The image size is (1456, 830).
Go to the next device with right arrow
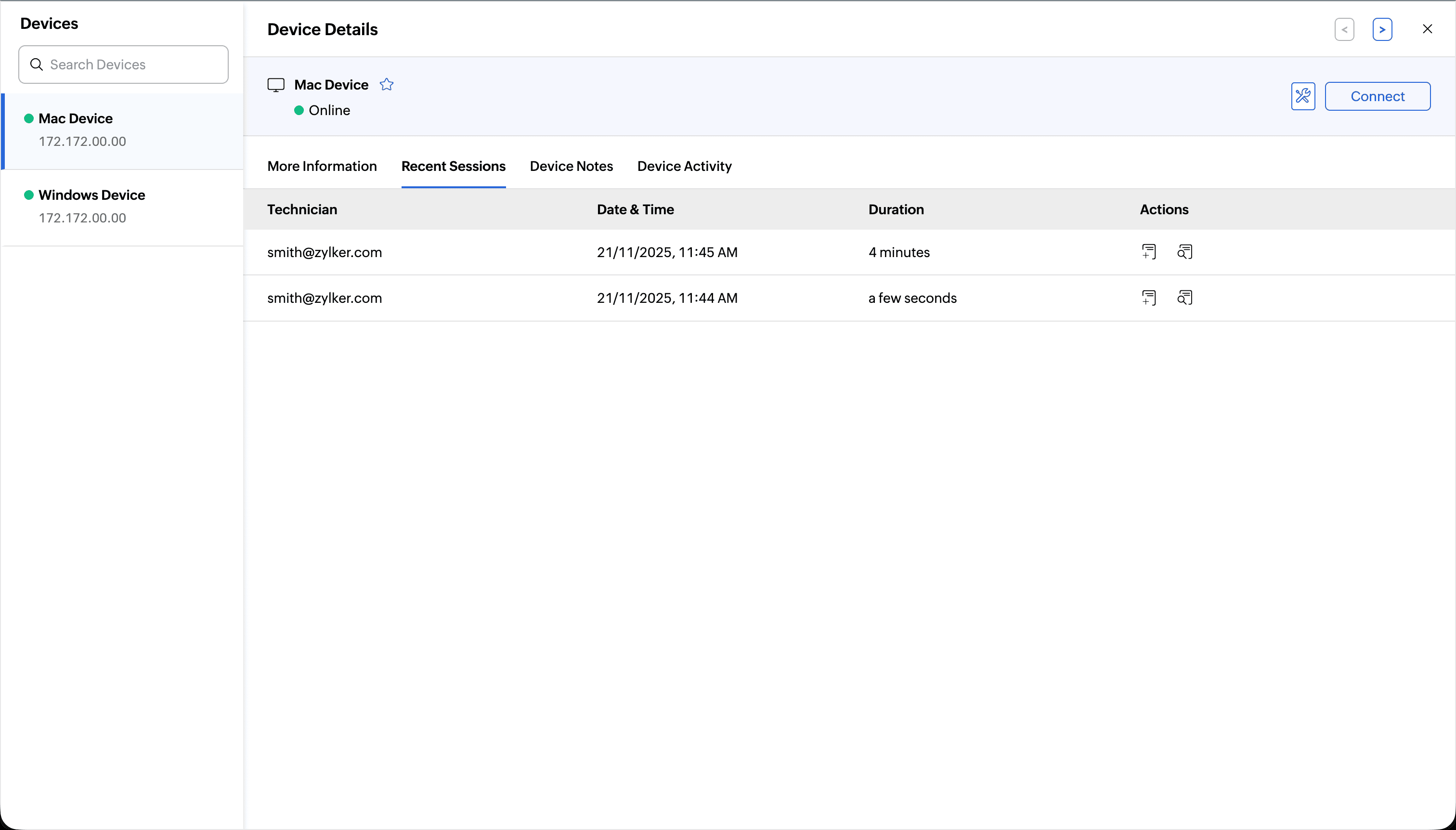click(x=1382, y=30)
